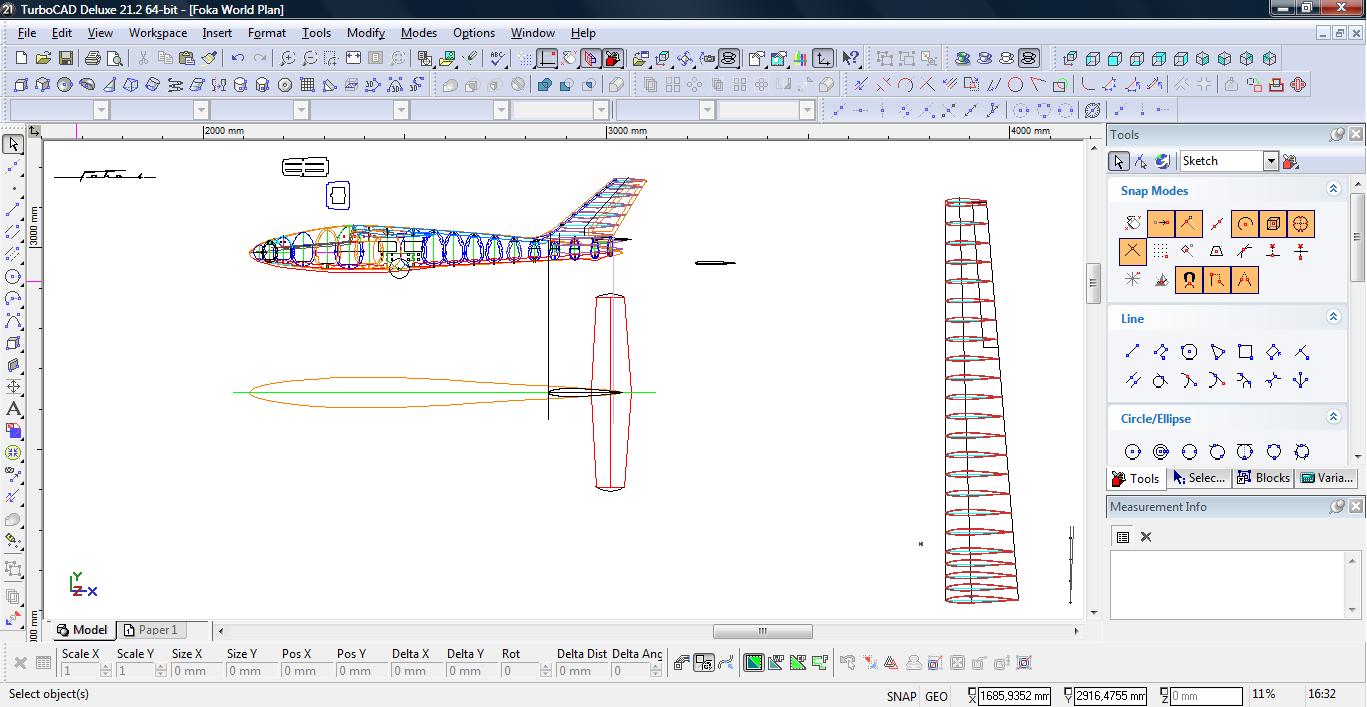The image size is (1367, 707).
Task: Select the text tool 'A' in left toolbar
Action: [x=13, y=409]
